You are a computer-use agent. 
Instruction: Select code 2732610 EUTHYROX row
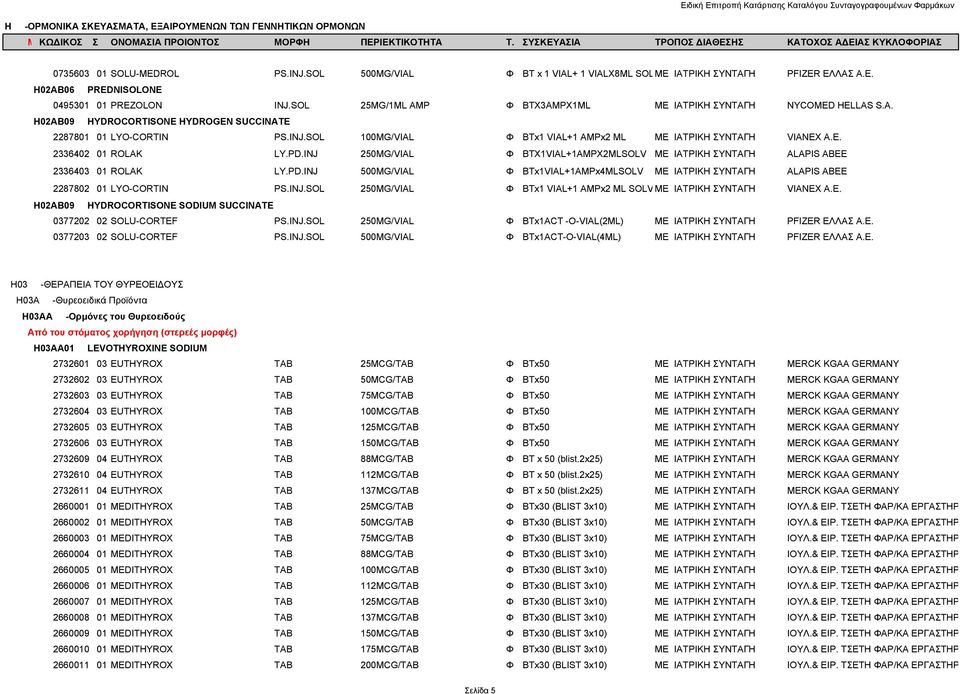click(x=476, y=475)
